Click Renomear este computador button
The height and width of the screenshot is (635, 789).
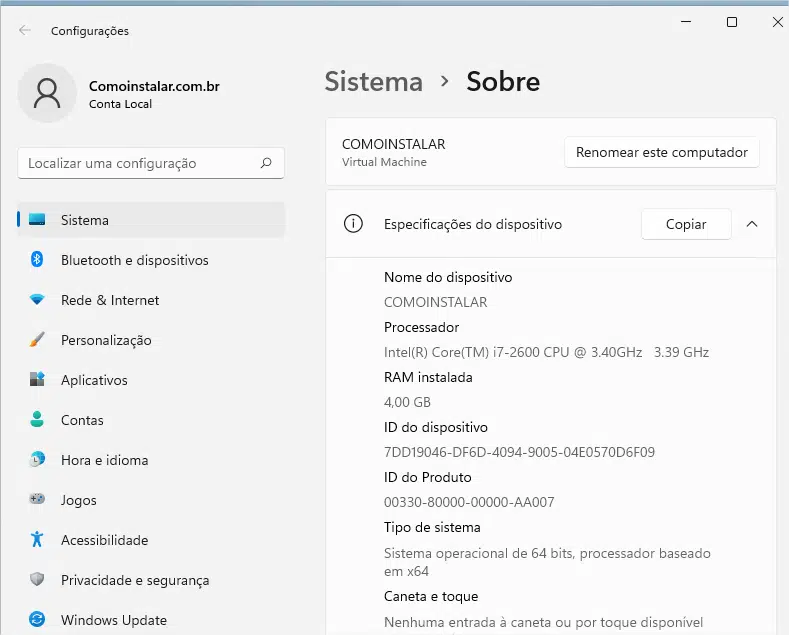point(662,152)
